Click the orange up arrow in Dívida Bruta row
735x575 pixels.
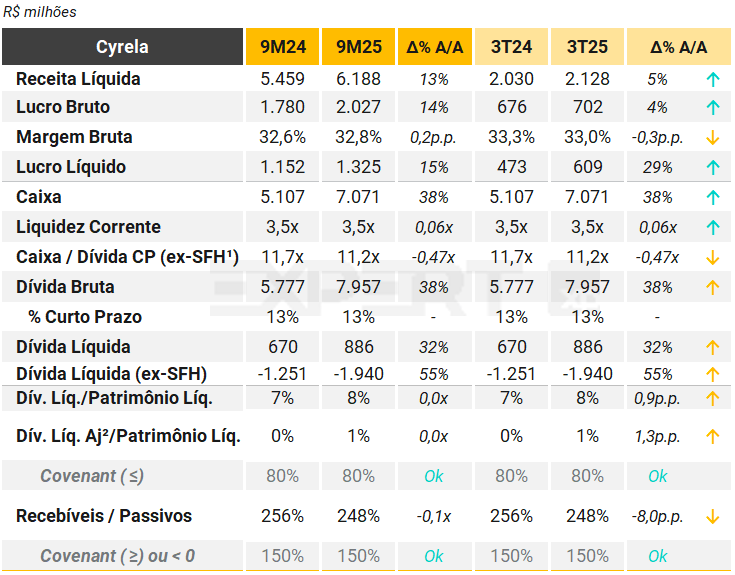pos(713,287)
